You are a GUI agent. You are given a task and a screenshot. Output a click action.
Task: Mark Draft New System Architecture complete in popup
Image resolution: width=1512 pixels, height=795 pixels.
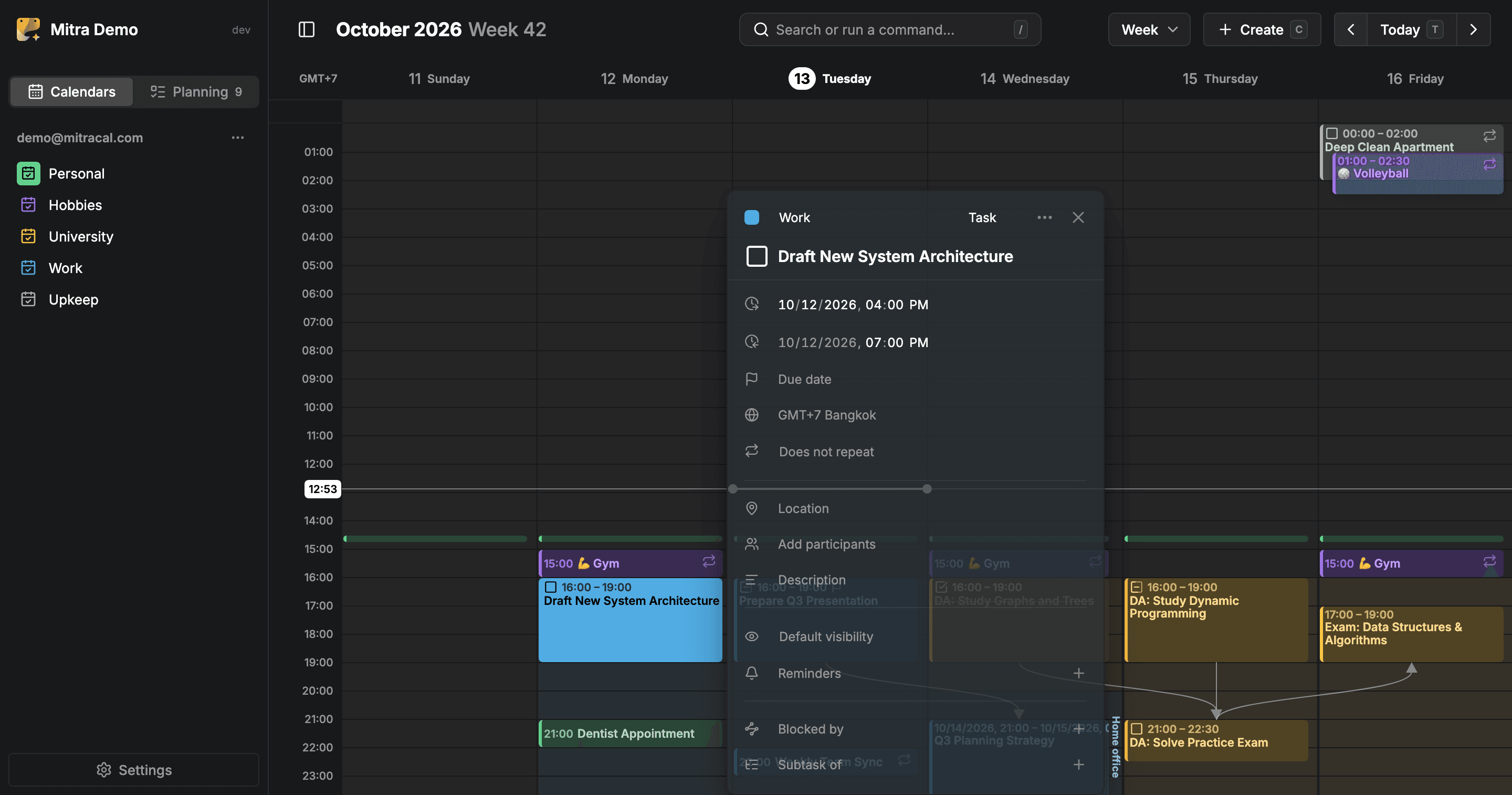757,256
